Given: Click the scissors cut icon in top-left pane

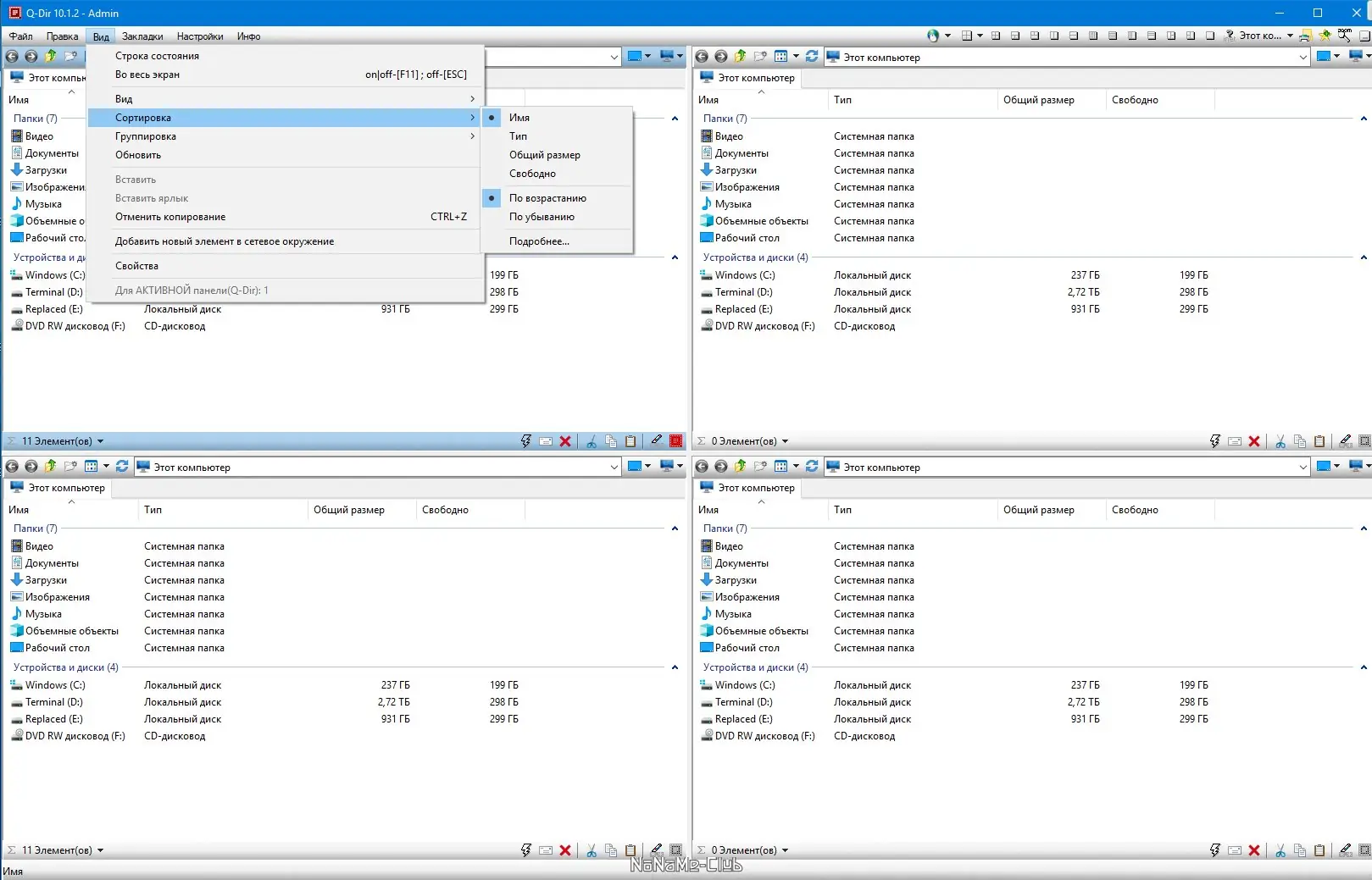Looking at the screenshot, I should [x=592, y=441].
